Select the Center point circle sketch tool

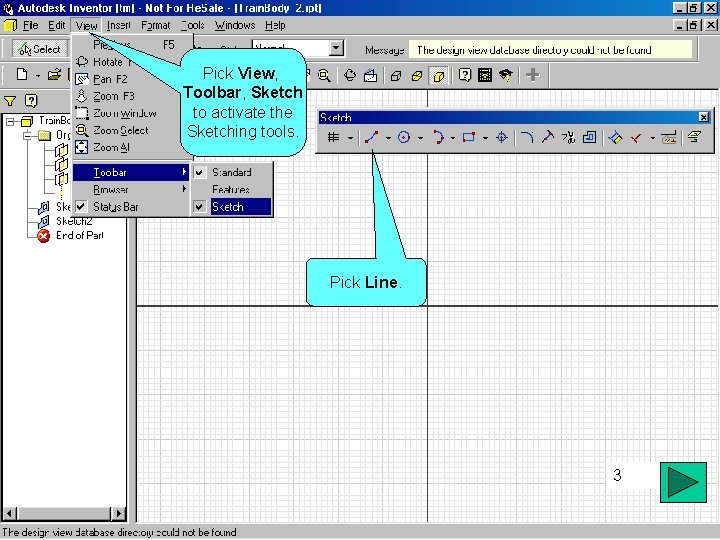click(x=404, y=137)
